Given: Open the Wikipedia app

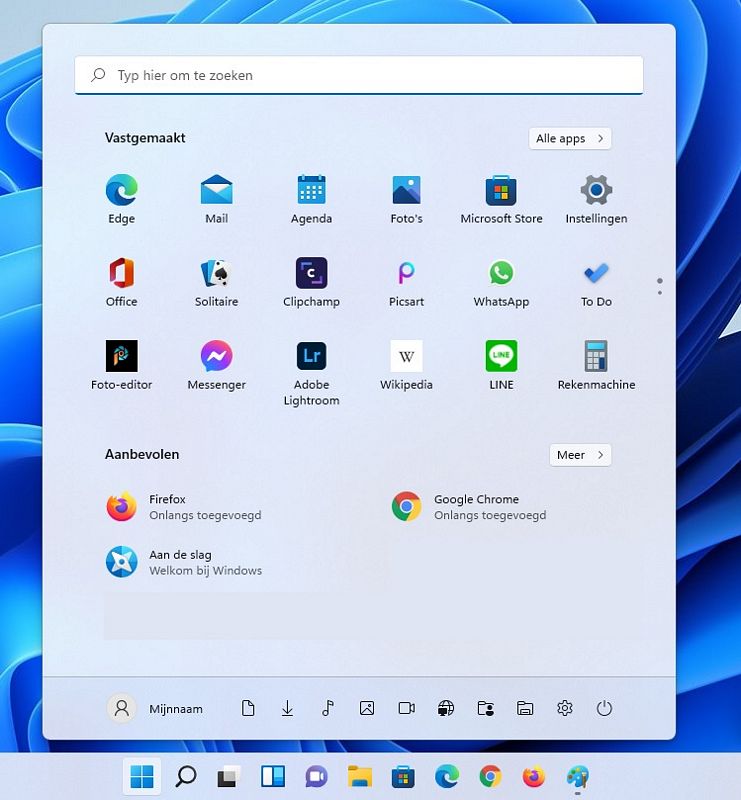Looking at the screenshot, I should coord(406,365).
